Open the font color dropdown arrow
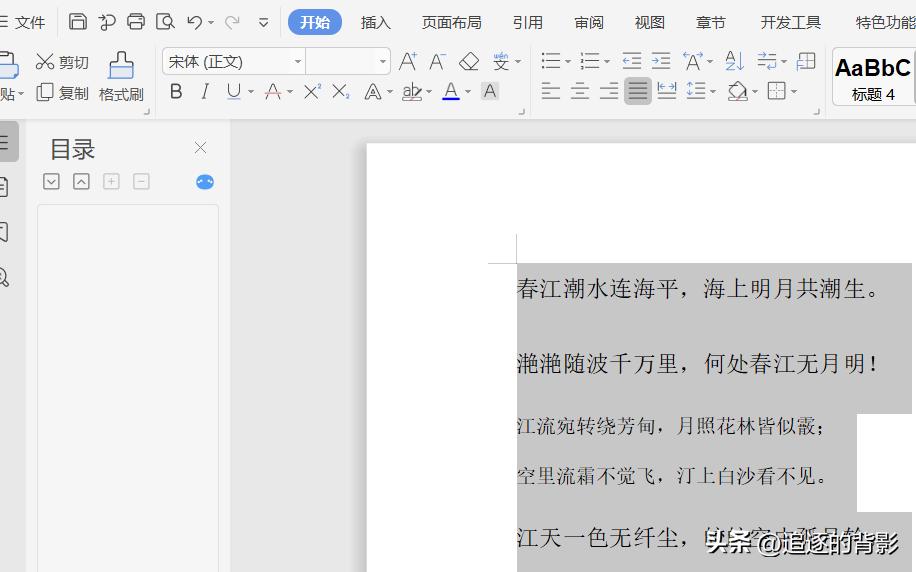916x572 pixels. click(x=467, y=92)
